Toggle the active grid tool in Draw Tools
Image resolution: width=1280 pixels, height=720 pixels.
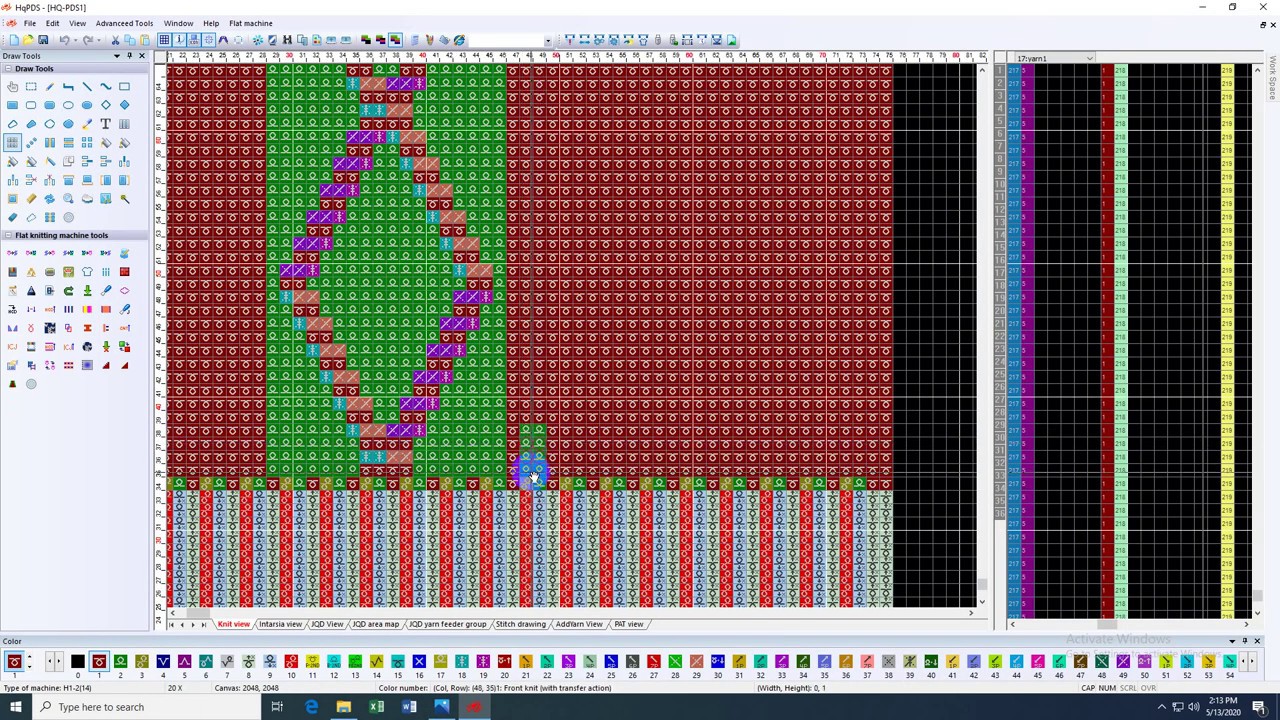pos(12,142)
